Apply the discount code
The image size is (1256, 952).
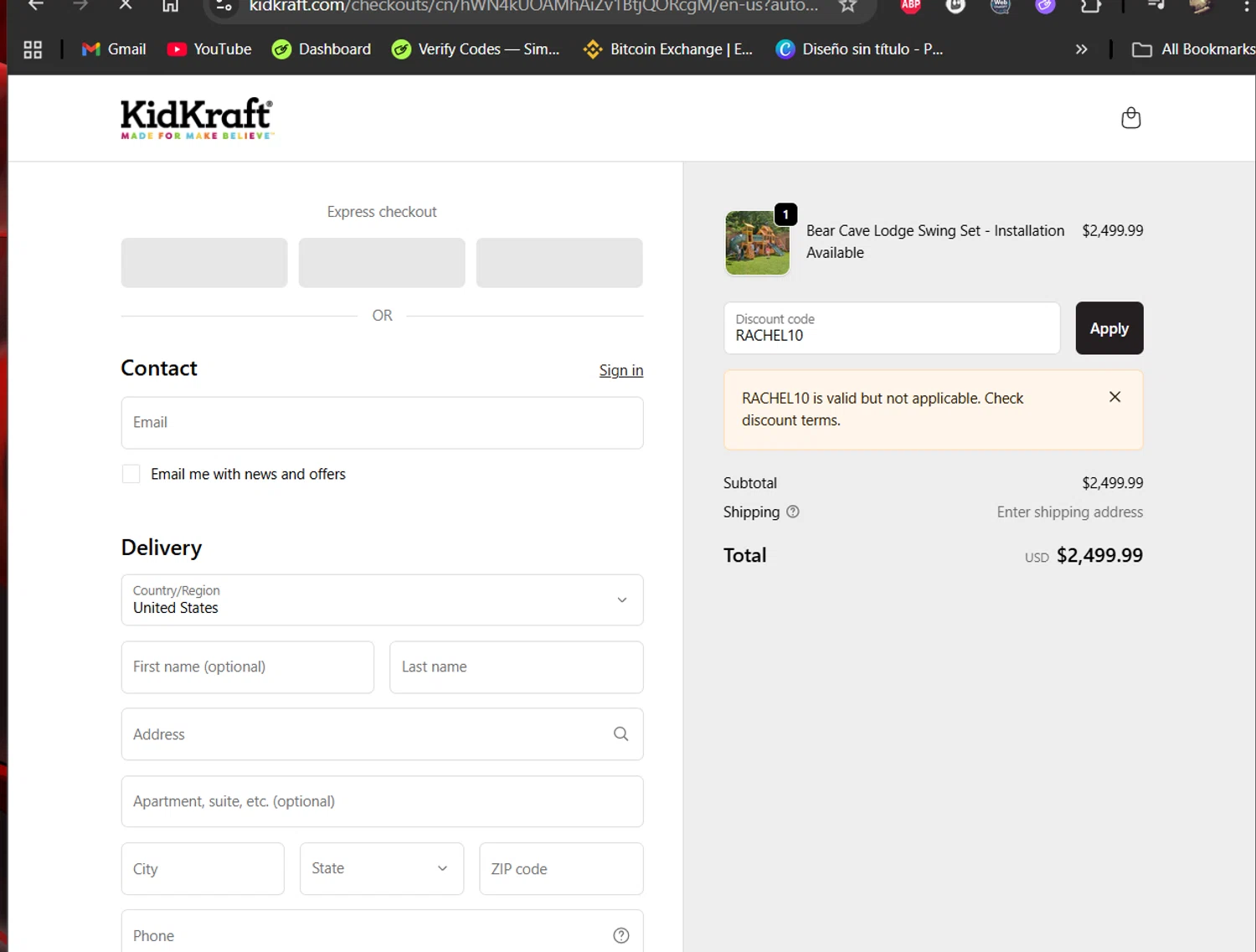(x=1109, y=328)
